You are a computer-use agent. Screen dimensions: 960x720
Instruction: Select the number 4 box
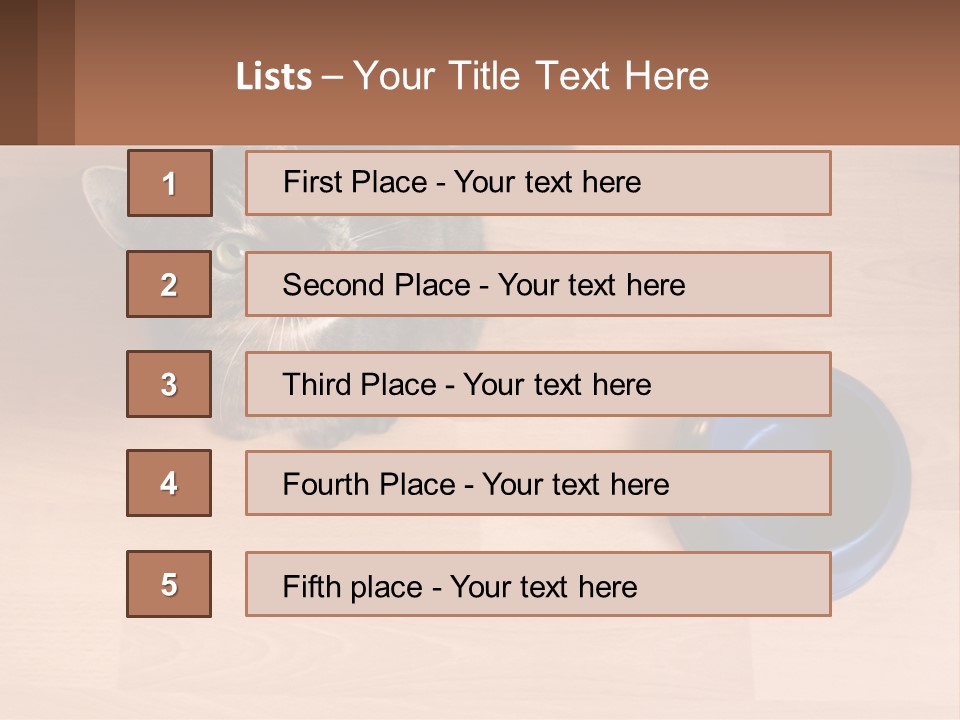(169, 483)
